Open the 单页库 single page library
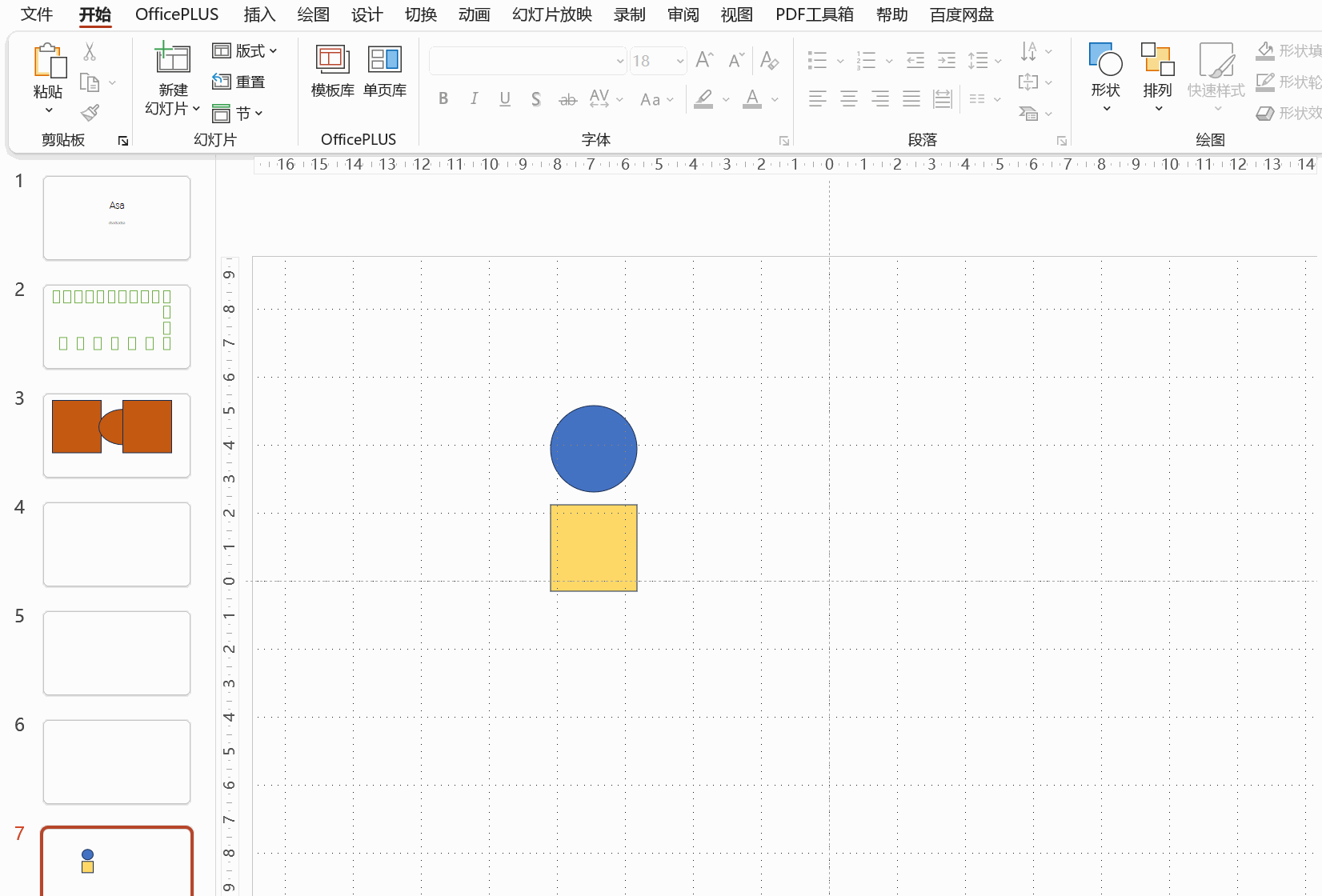Image resolution: width=1322 pixels, height=896 pixels. point(385,72)
